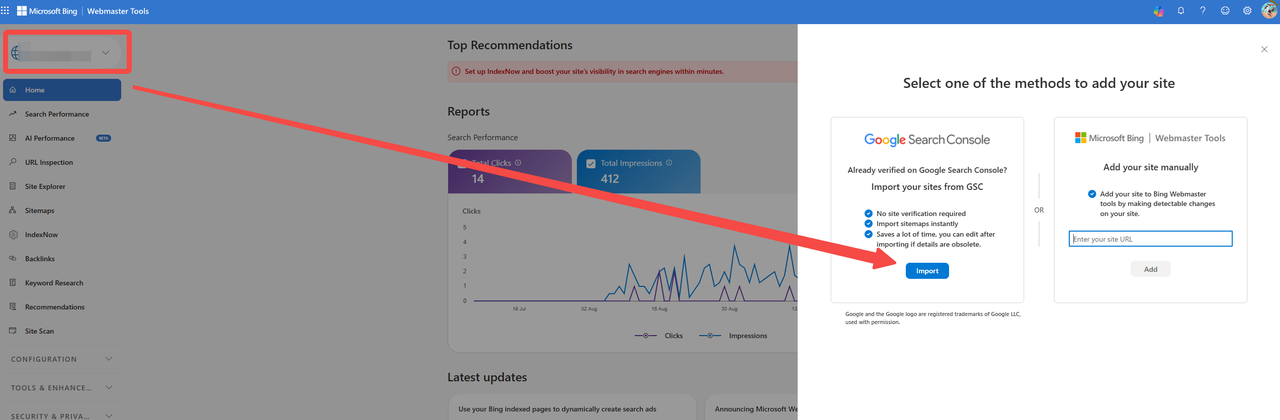Click the URL Inspection magnifier icon
This screenshot has width=1280, height=420.
(13, 162)
